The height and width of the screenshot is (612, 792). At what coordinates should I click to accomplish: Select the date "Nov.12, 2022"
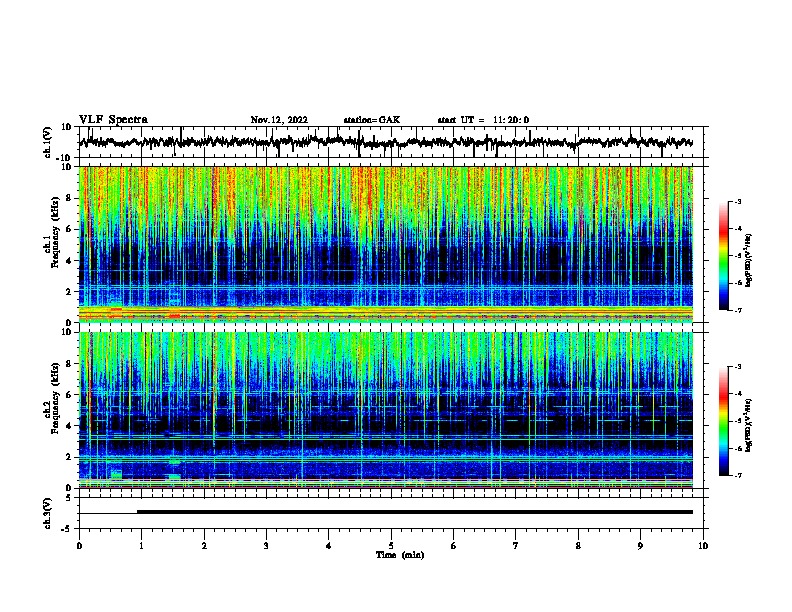tap(279, 120)
